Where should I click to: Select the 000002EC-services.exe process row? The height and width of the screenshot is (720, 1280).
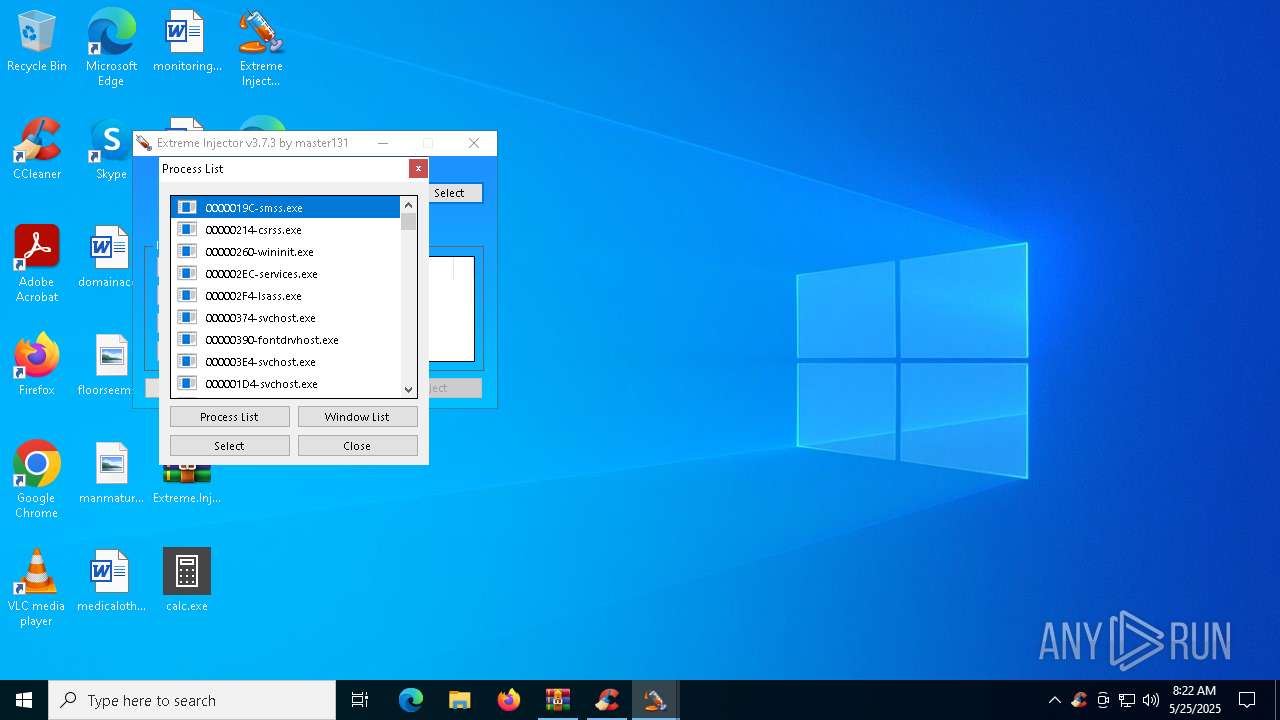click(286, 274)
